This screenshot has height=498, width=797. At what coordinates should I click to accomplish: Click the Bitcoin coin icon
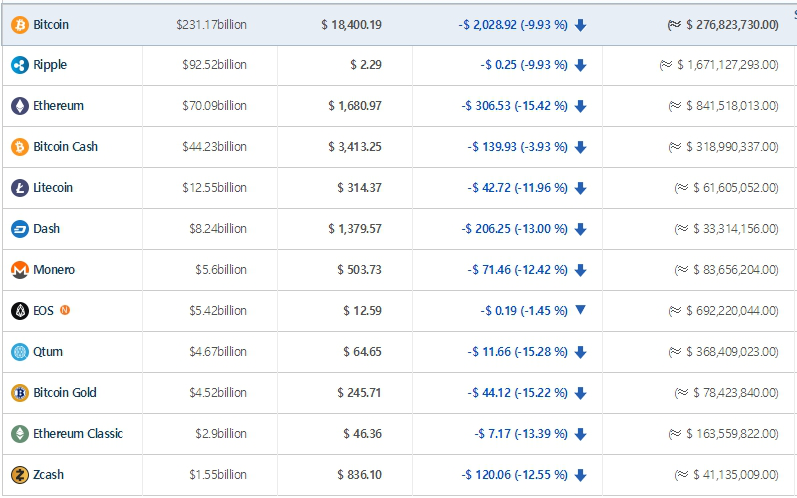[x=19, y=24]
